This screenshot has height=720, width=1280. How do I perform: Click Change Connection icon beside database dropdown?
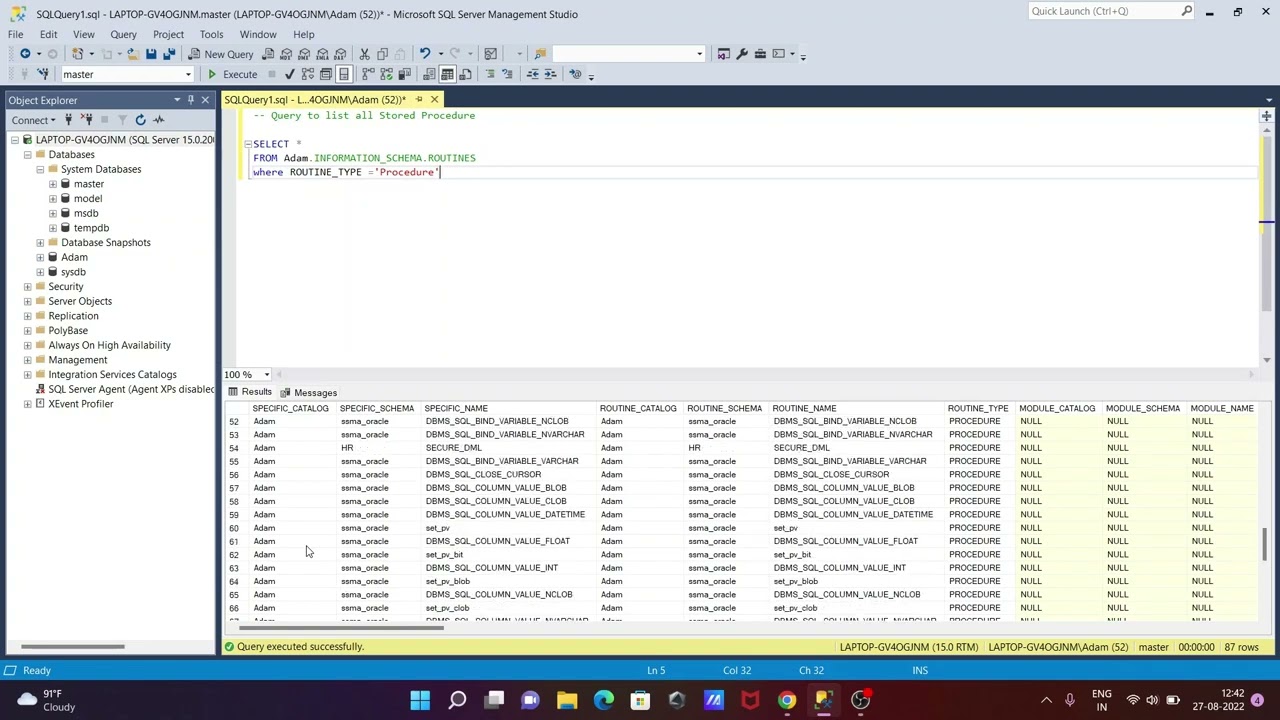coord(43,74)
